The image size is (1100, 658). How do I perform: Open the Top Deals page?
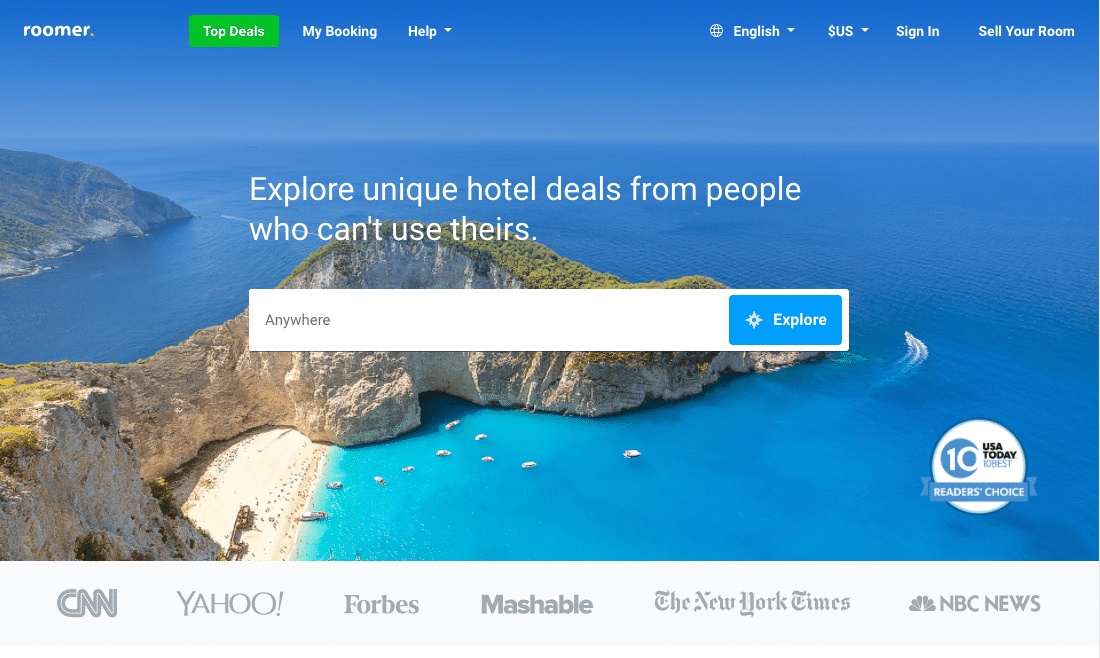tap(234, 31)
